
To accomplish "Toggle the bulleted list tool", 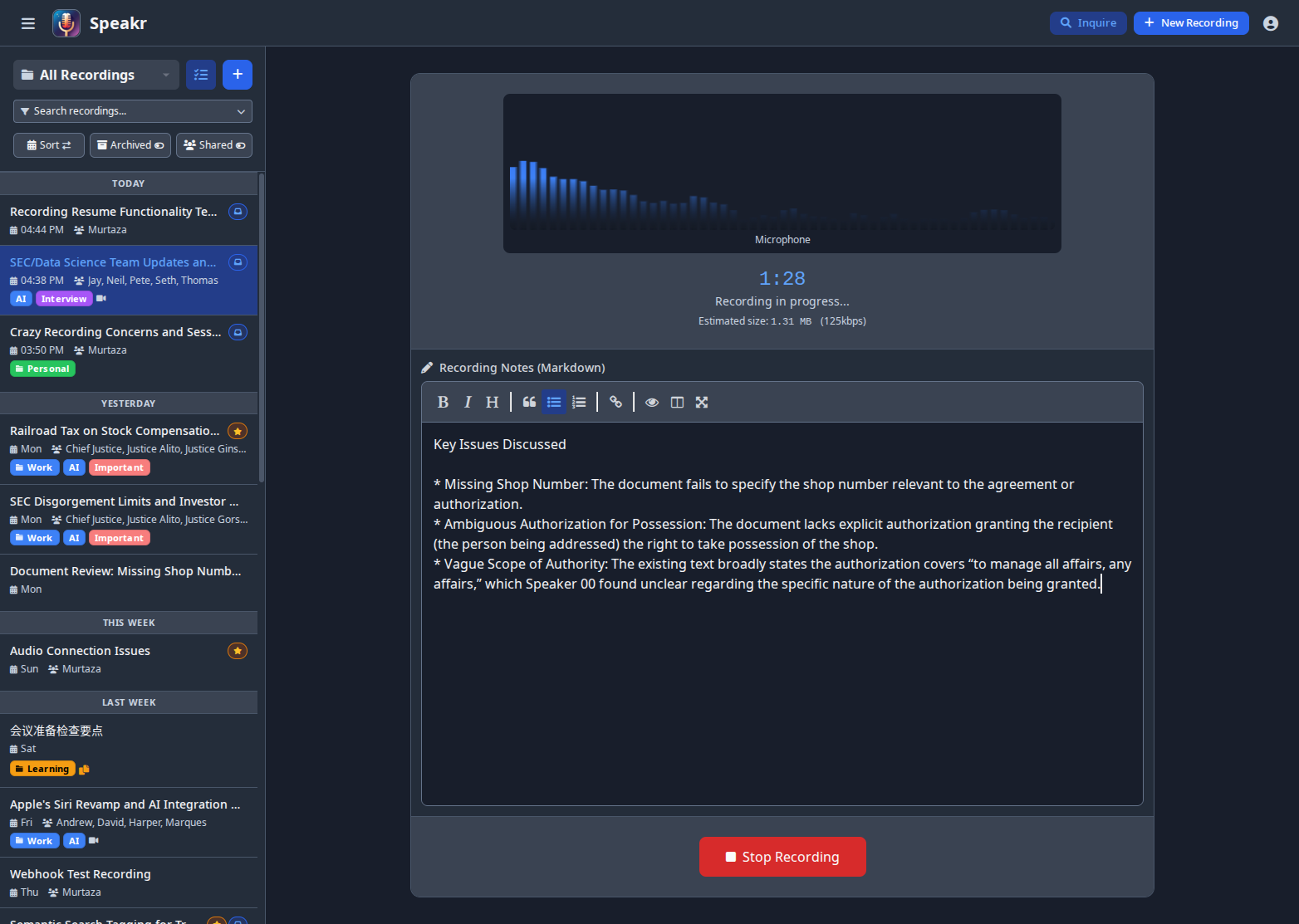I will tap(554, 403).
